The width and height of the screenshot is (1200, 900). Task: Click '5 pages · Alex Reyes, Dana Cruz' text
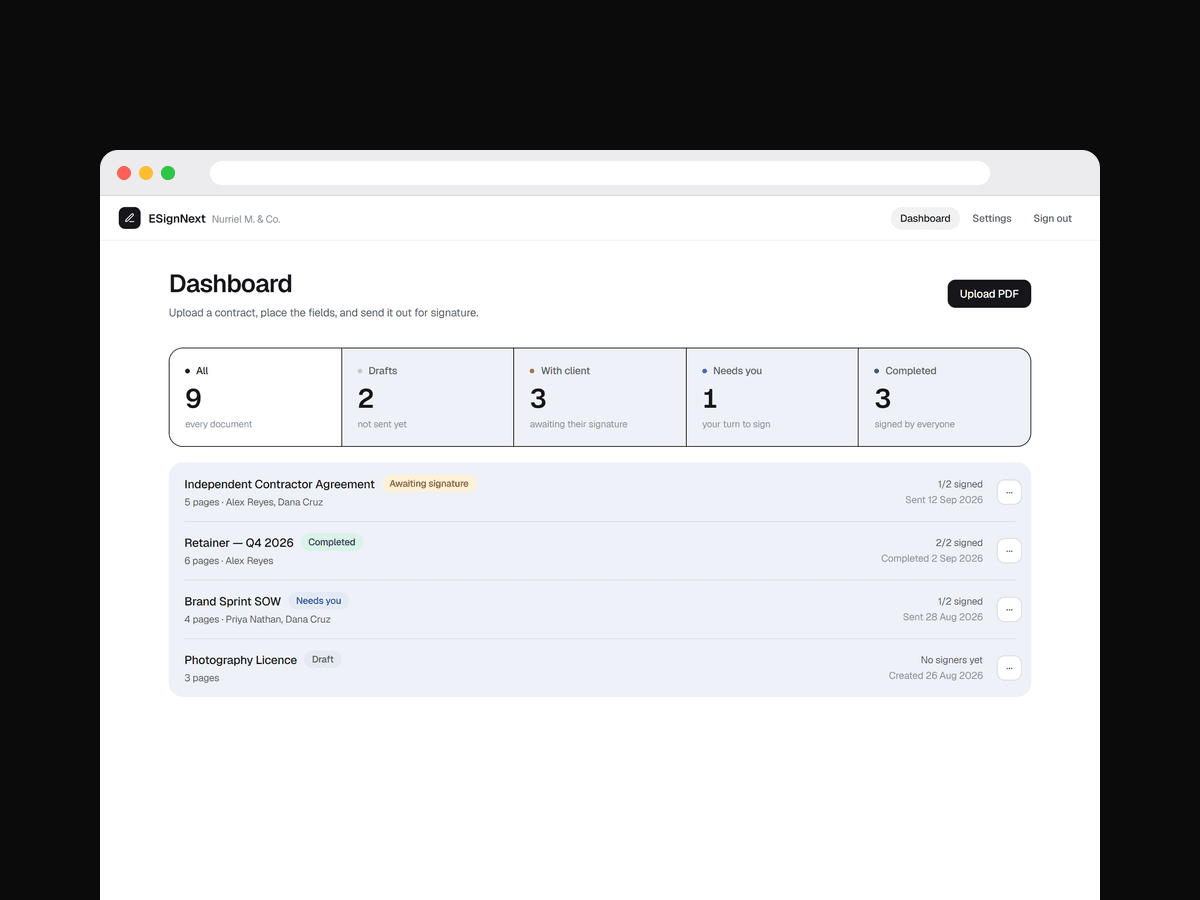(253, 502)
